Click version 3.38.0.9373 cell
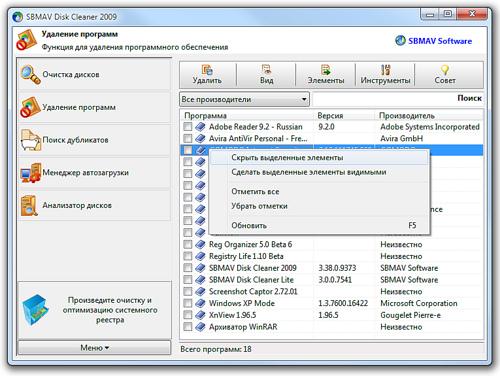Image resolution: width=500 pixels, height=376 pixels. 337,268
